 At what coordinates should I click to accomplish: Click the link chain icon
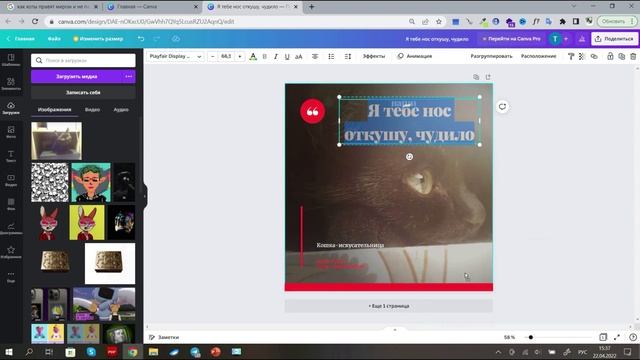click(594, 56)
